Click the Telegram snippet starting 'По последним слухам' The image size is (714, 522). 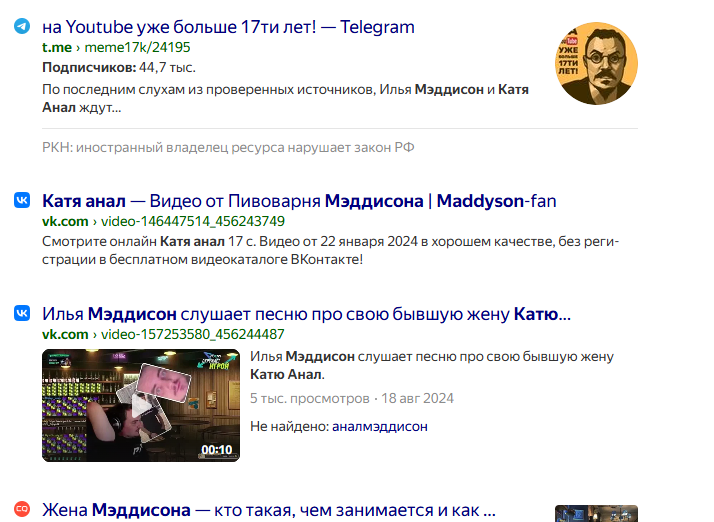tap(285, 98)
